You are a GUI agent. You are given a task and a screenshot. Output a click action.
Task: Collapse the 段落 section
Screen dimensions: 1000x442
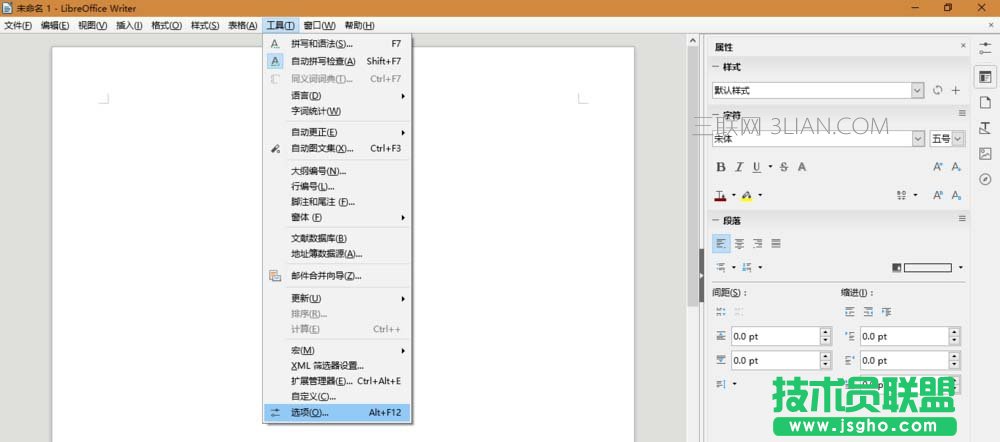[x=716, y=221]
